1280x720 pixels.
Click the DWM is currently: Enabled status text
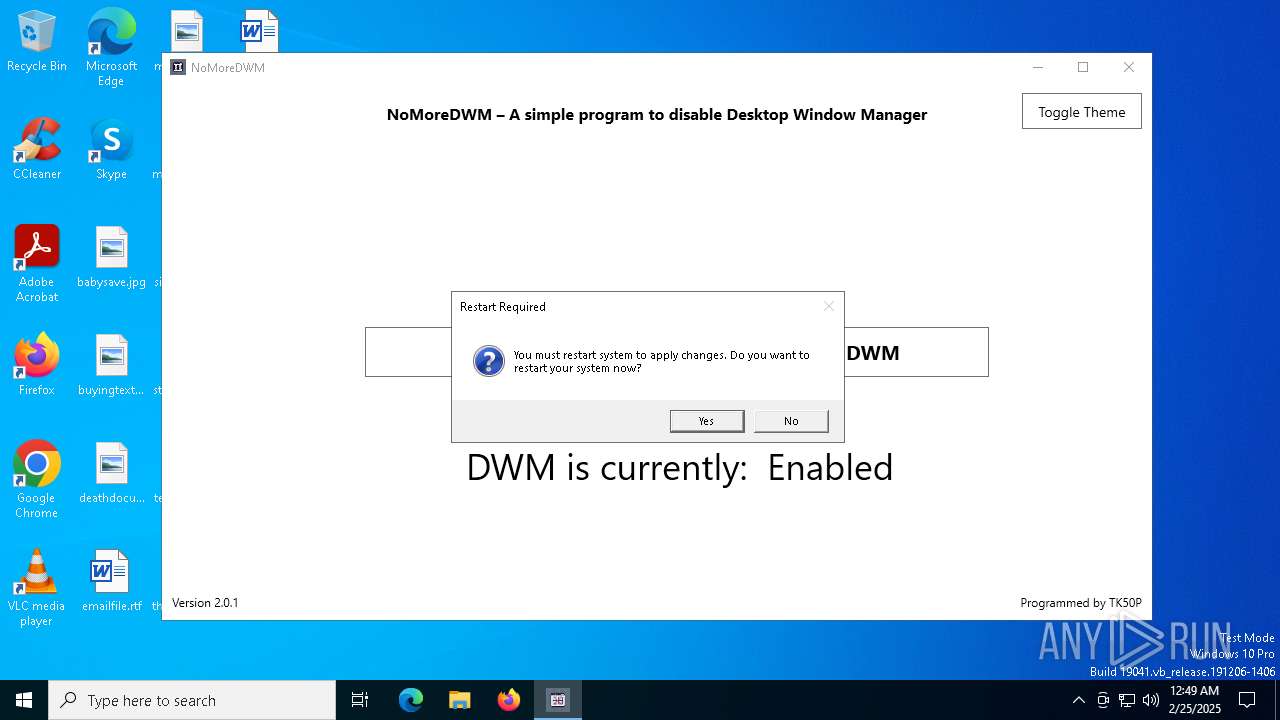click(679, 467)
